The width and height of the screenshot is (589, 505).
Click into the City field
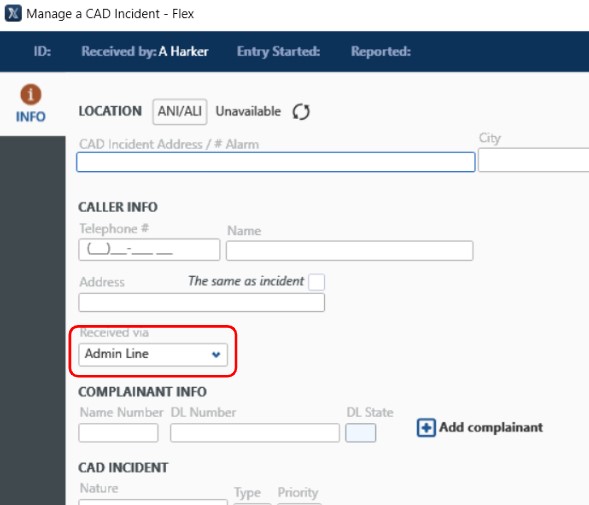click(533, 160)
